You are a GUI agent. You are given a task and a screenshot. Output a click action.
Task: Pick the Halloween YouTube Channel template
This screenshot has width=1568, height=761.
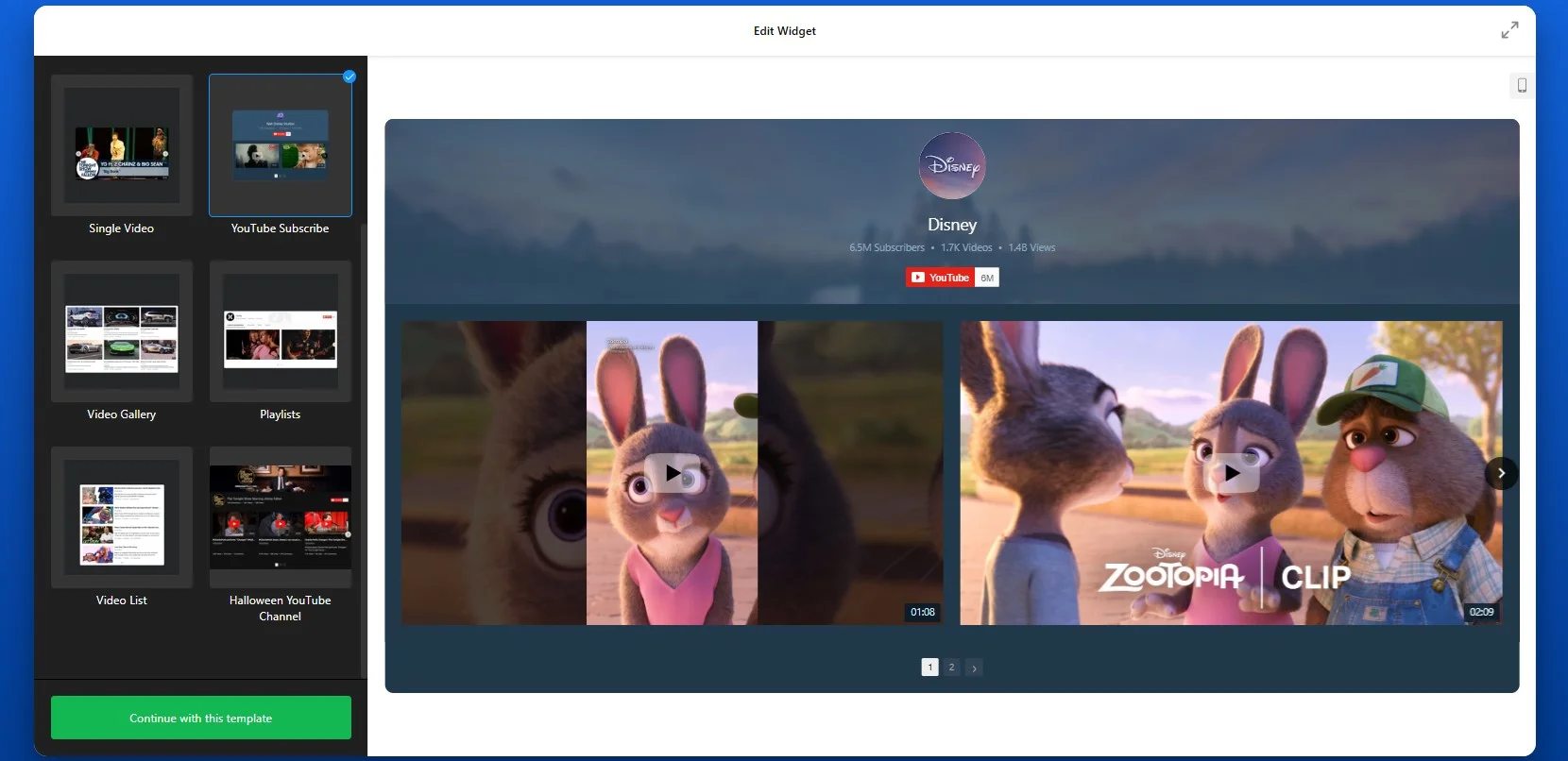pos(281,518)
